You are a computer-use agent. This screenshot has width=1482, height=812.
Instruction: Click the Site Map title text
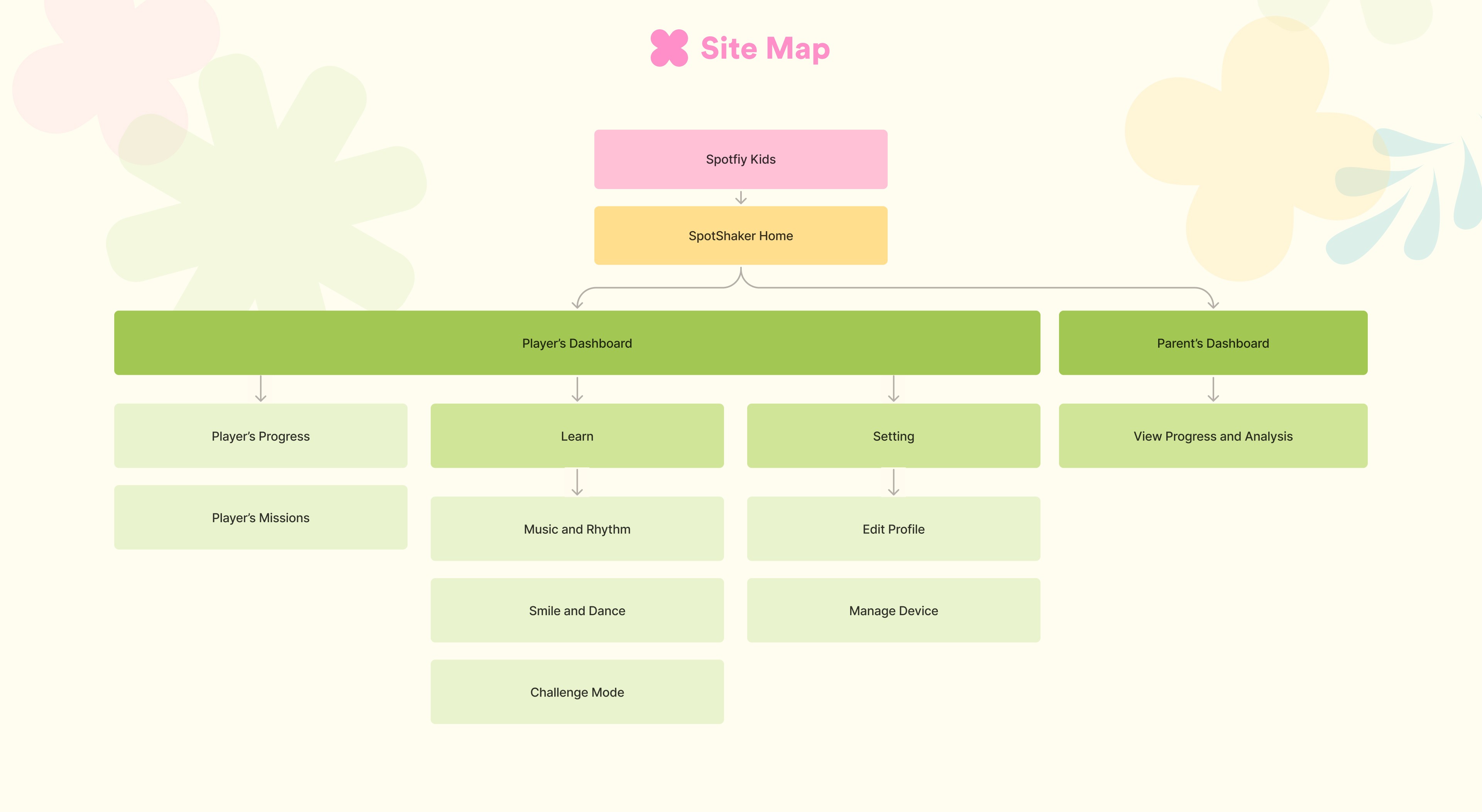pos(765,48)
